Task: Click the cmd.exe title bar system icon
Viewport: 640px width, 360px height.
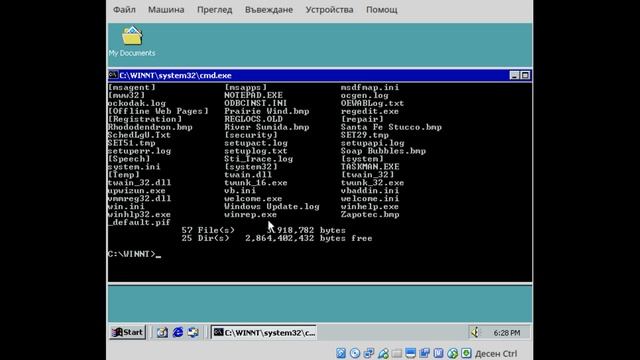Action: click(x=113, y=75)
